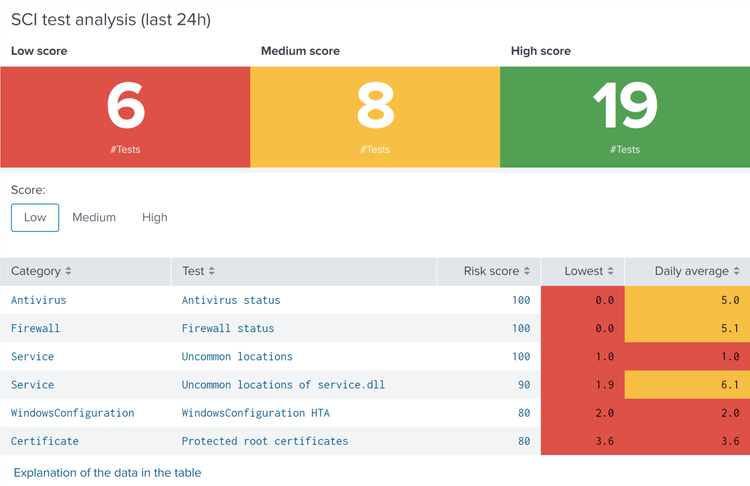Click the WindowsConfiguration category cell
750x486 pixels.
[73, 413]
